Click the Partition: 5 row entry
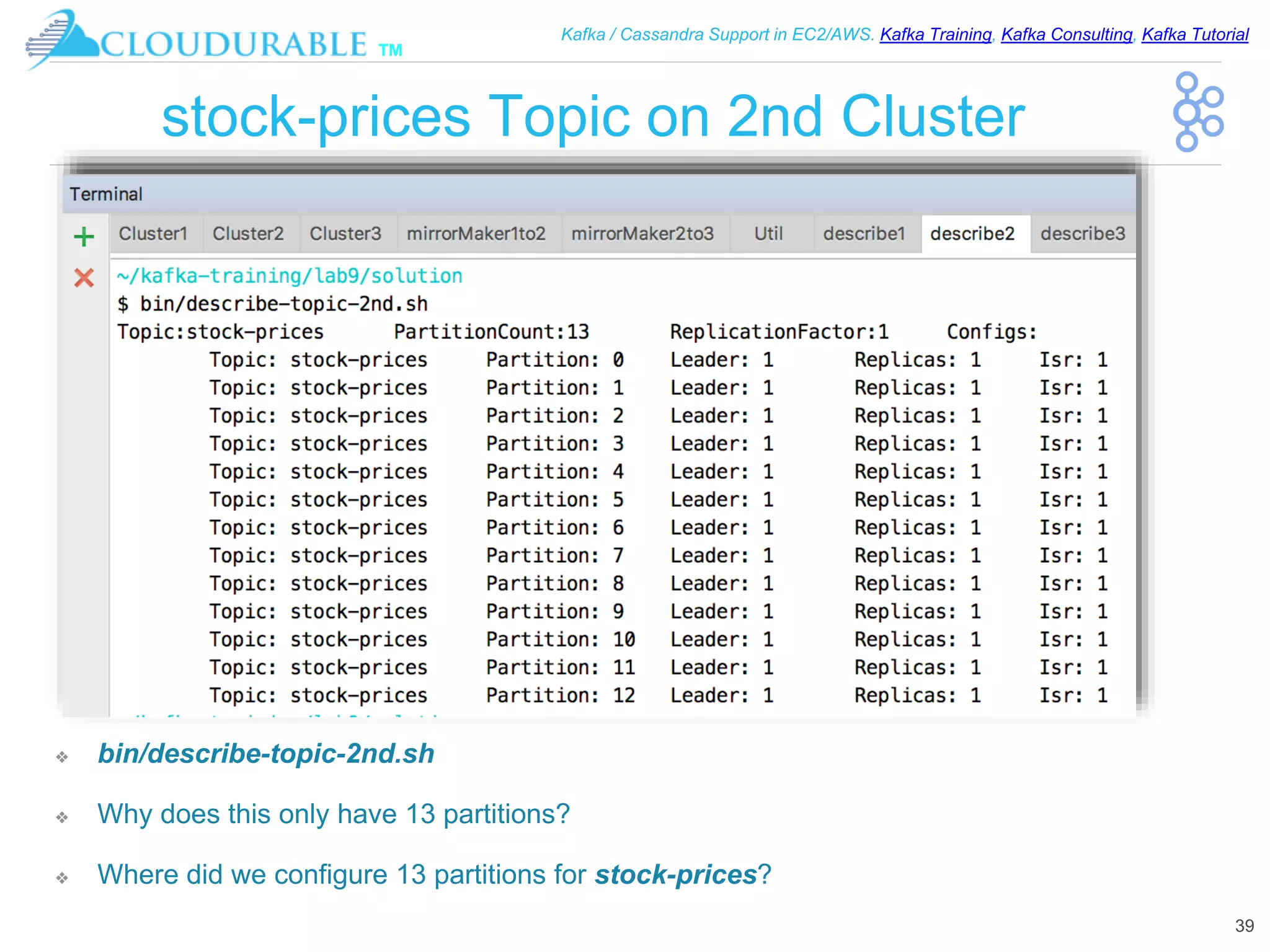Image resolution: width=1270 pixels, height=952 pixels. click(554, 500)
